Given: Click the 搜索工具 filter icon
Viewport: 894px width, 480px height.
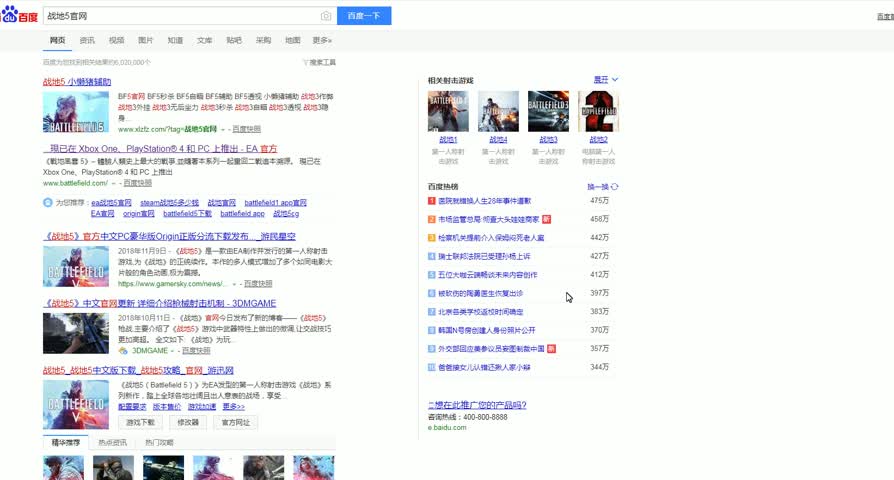Looking at the screenshot, I should click(x=305, y=62).
